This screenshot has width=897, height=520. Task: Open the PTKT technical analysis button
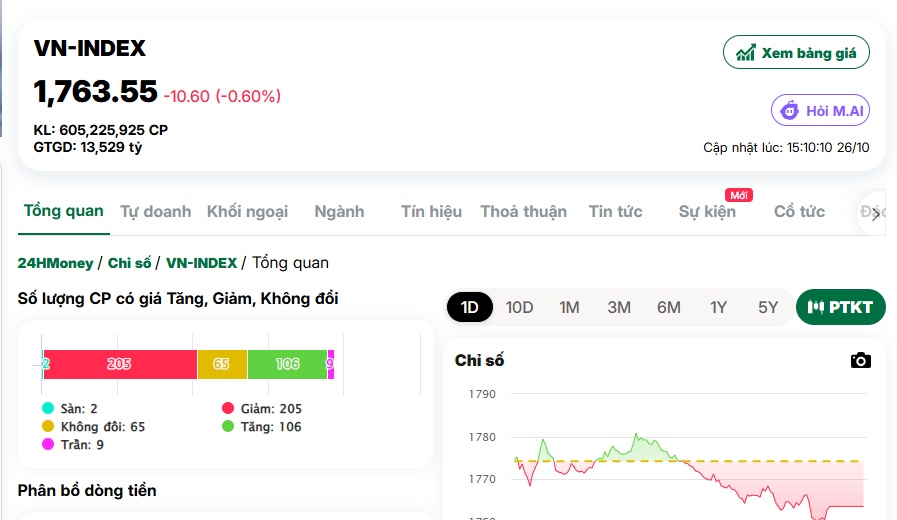click(x=840, y=307)
